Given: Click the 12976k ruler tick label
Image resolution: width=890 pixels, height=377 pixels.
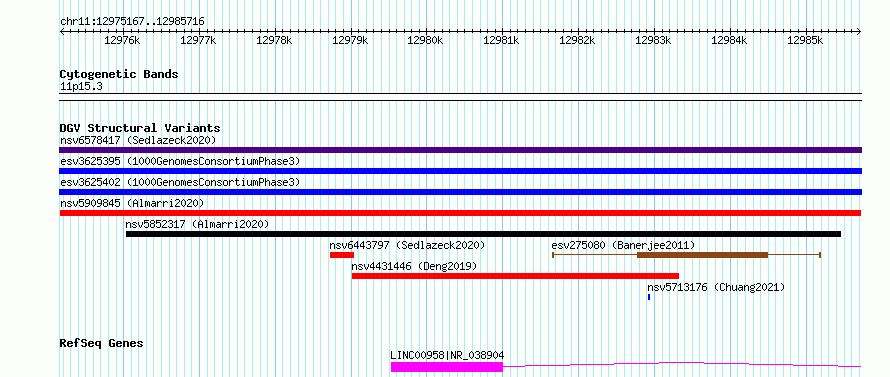Looking at the screenshot, I should (x=123, y=40).
